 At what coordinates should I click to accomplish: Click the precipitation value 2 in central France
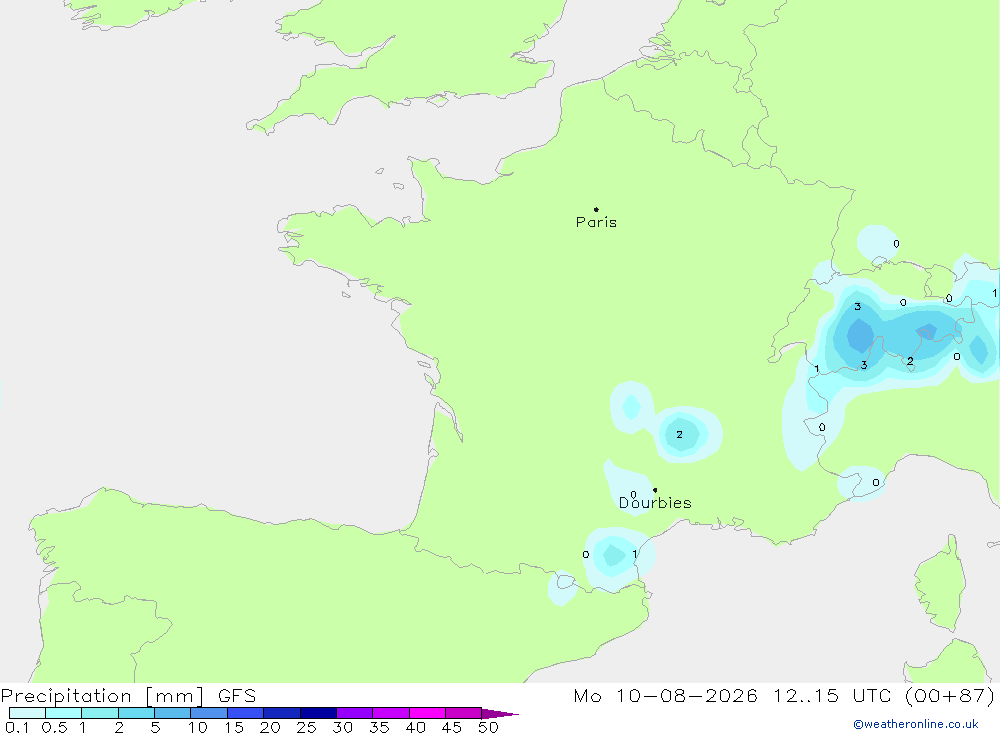click(x=679, y=434)
